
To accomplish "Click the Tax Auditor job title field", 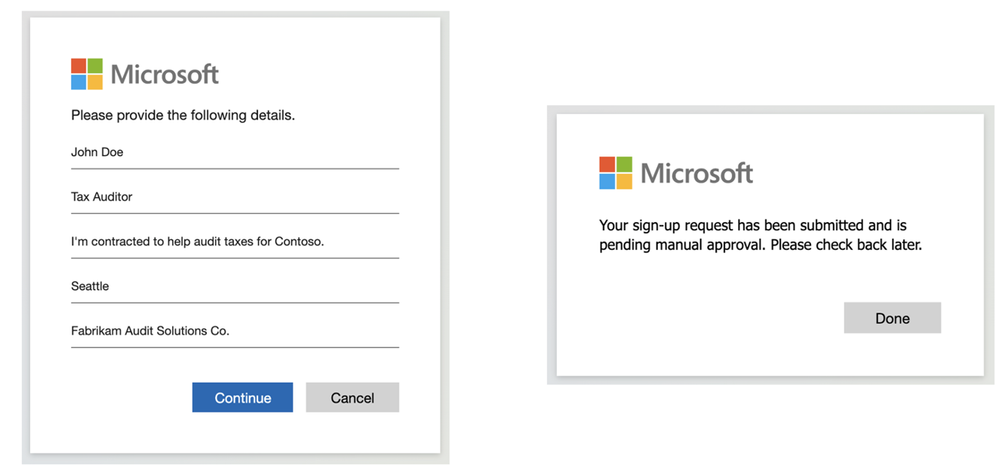I will (x=234, y=197).
